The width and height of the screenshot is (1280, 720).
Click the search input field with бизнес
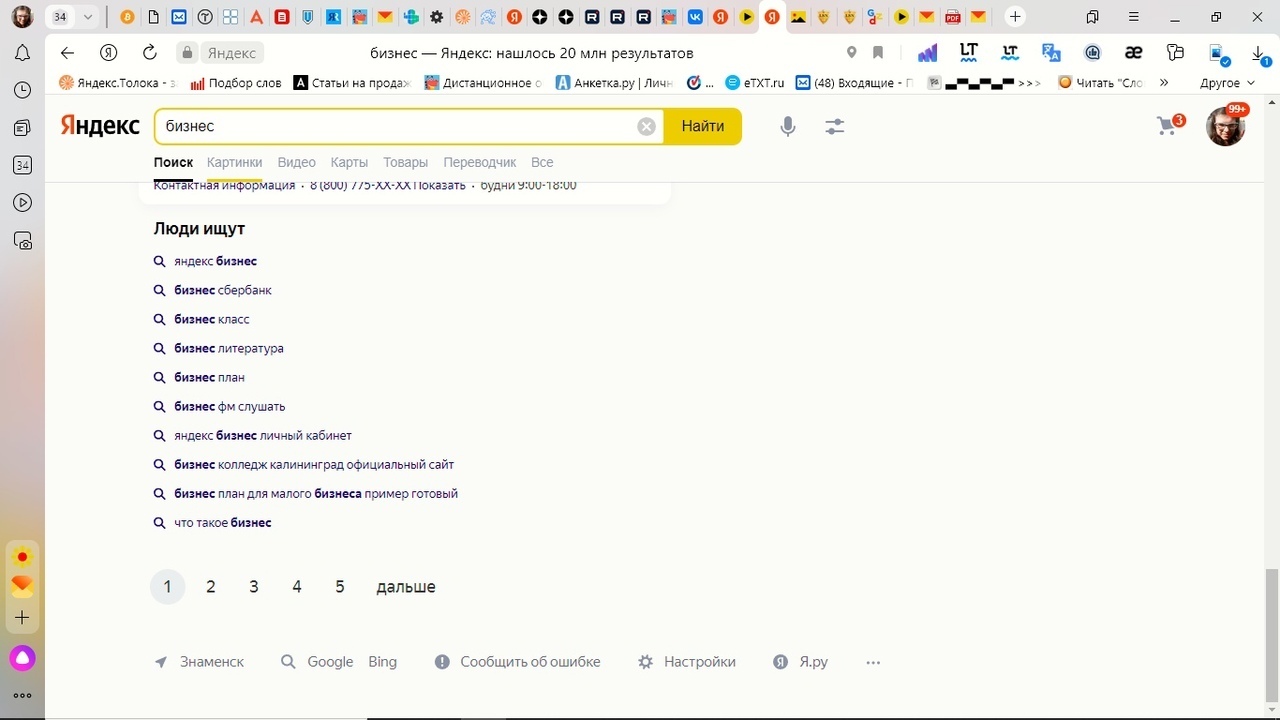coord(400,126)
